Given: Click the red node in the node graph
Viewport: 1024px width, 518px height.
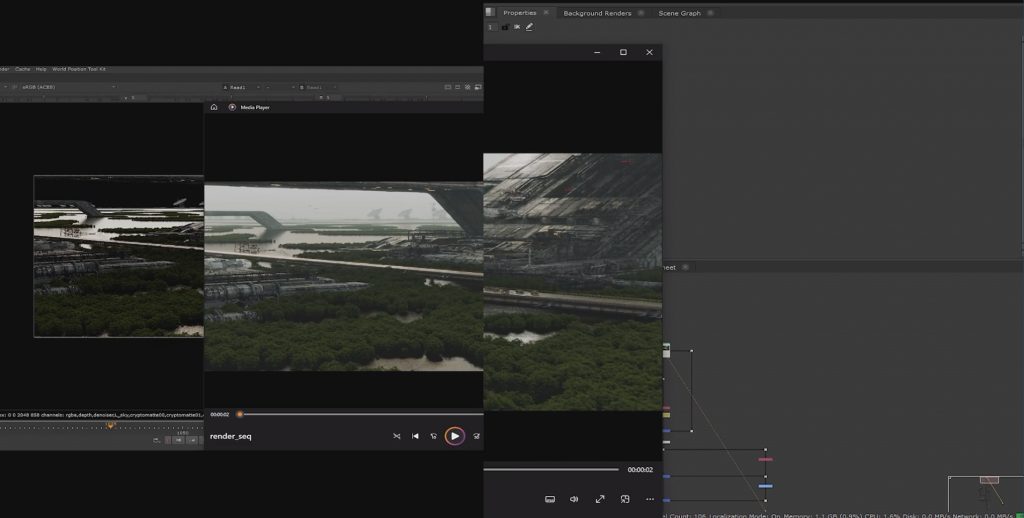Looking at the screenshot, I should tap(765, 459).
